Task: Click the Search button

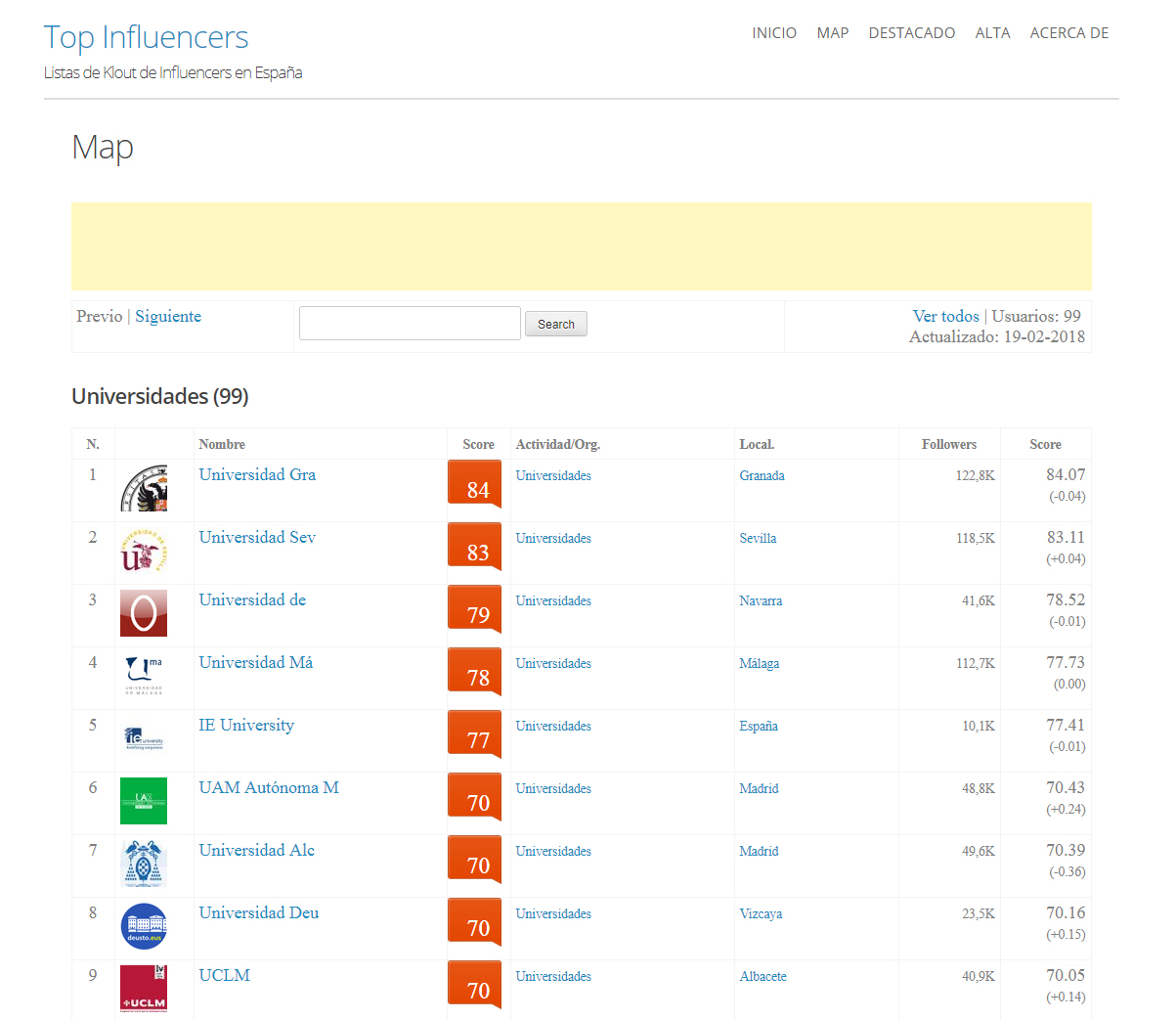Action: pyautogui.click(x=556, y=324)
